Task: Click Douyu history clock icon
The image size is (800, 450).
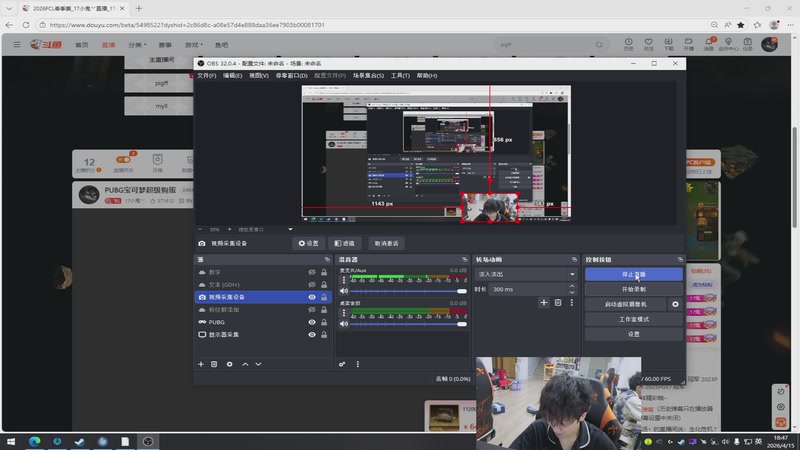Action: (629, 44)
